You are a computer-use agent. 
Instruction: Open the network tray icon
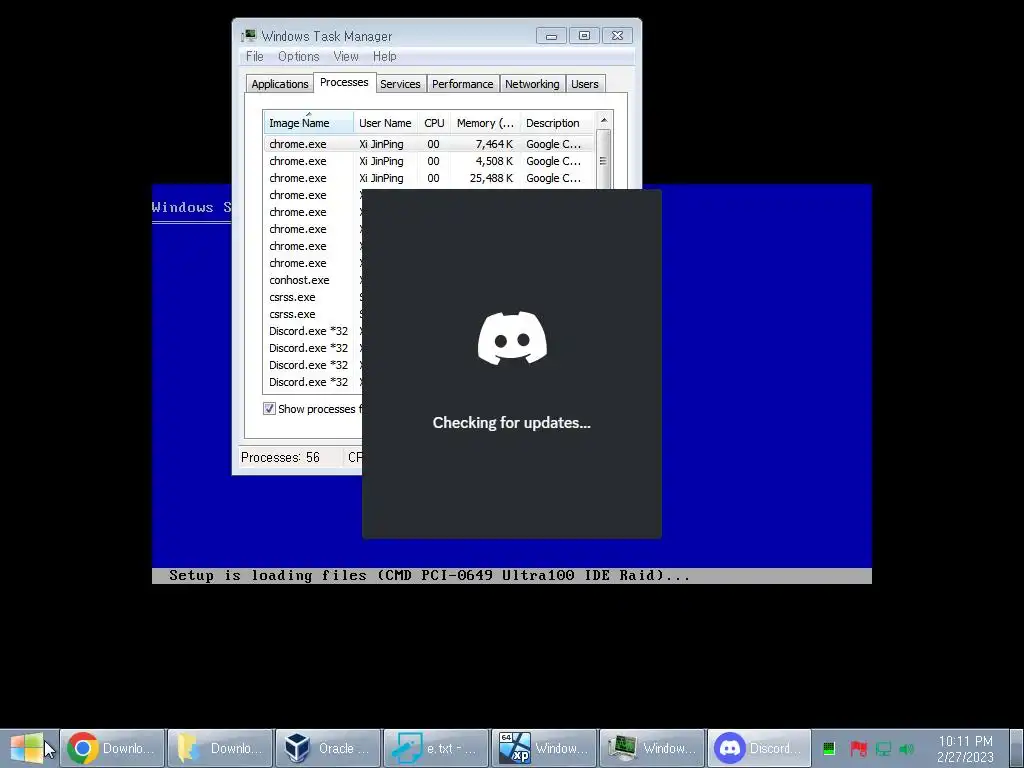883,749
